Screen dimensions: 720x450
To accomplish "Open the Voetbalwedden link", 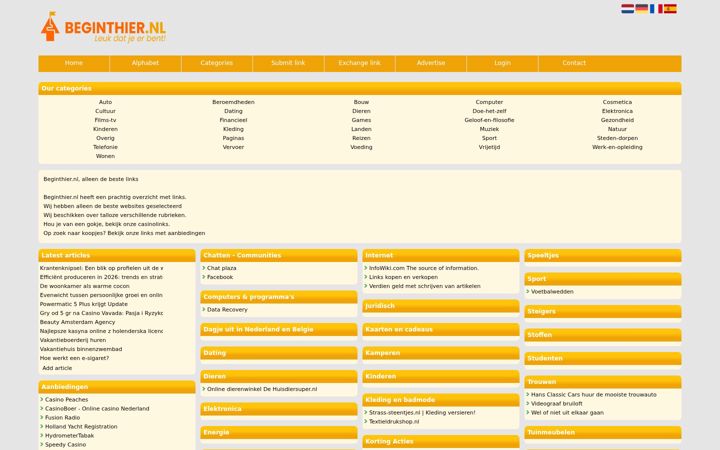I will (x=552, y=292).
